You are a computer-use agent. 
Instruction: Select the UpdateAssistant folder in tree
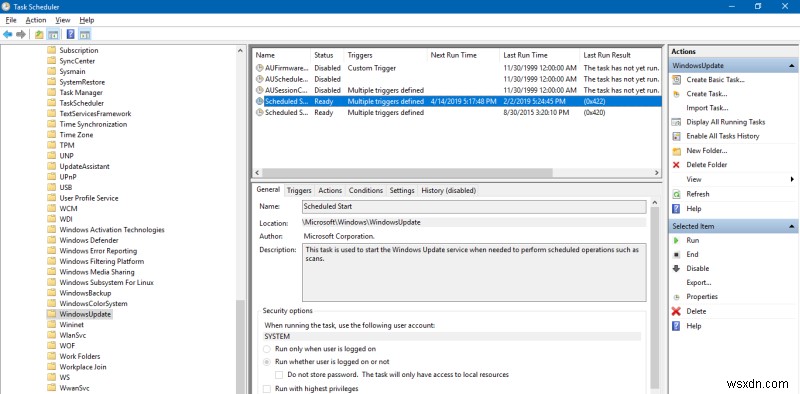pyautogui.click(x=84, y=166)
